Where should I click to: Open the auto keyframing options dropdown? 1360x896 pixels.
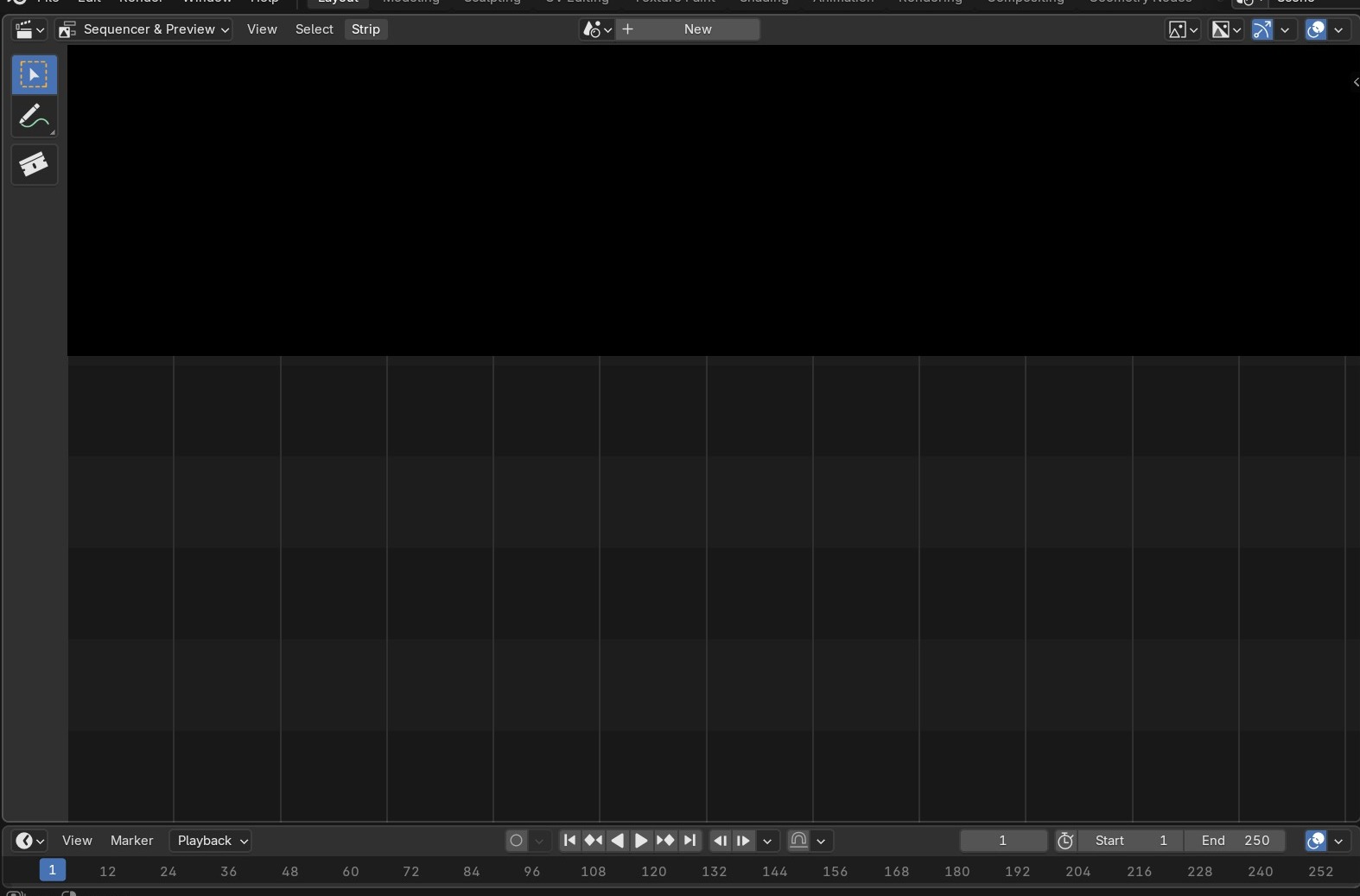click(539, 841)
